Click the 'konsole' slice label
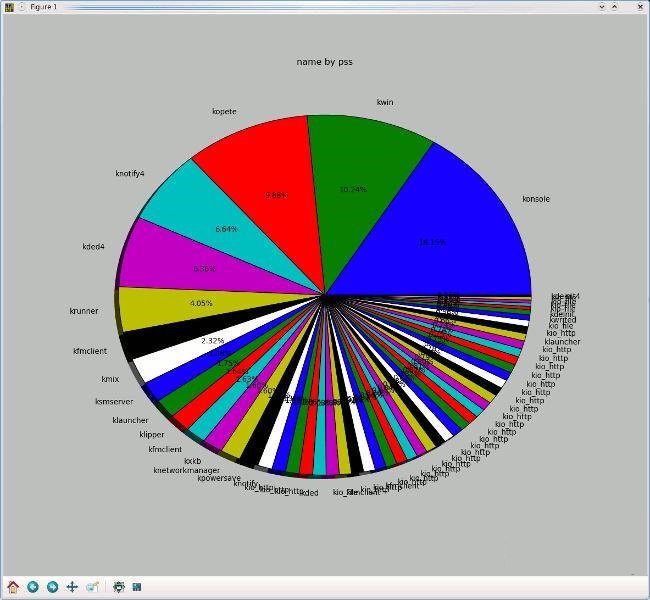The image size is (650, 600). pos(536,199)
